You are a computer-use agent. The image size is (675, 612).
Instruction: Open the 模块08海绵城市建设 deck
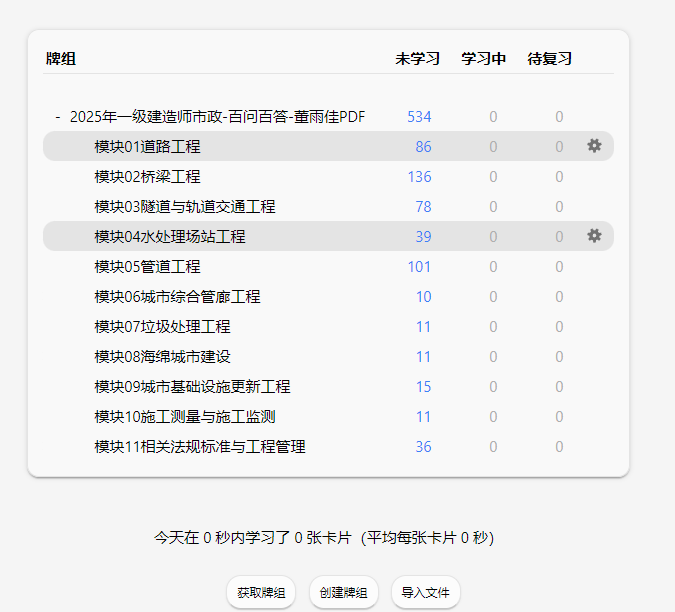tap(162, 357)
